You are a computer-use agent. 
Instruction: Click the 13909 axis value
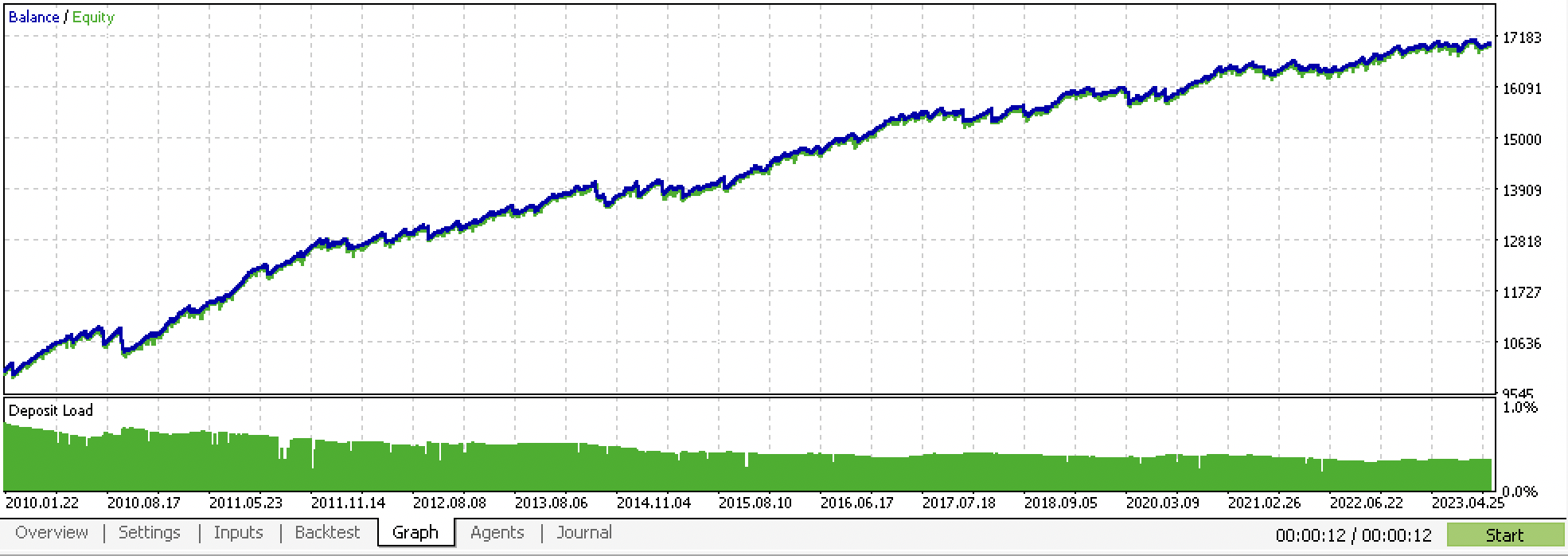1520,190
